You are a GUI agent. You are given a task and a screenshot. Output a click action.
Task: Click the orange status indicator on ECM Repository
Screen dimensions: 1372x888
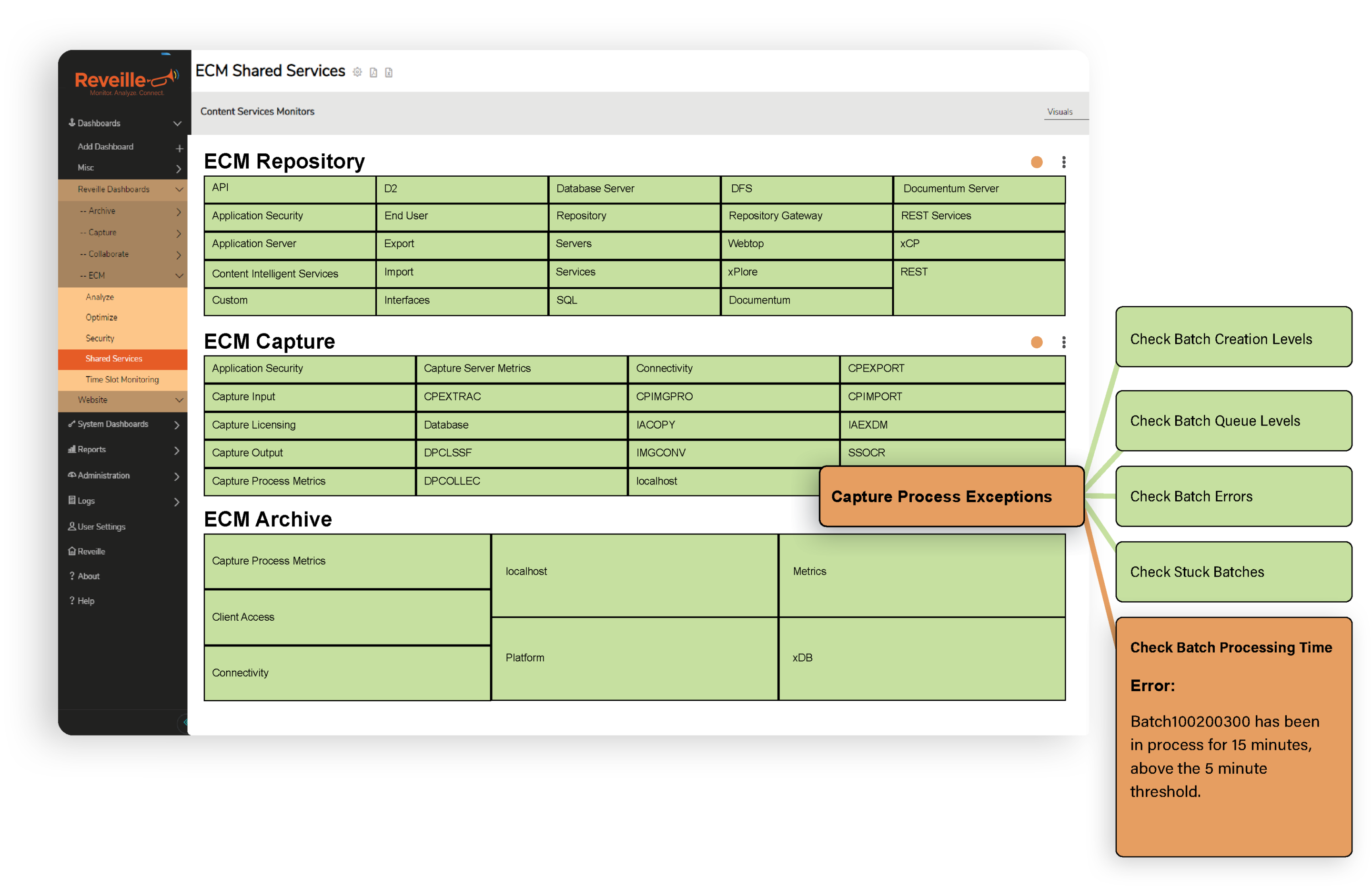point(1036,162)
